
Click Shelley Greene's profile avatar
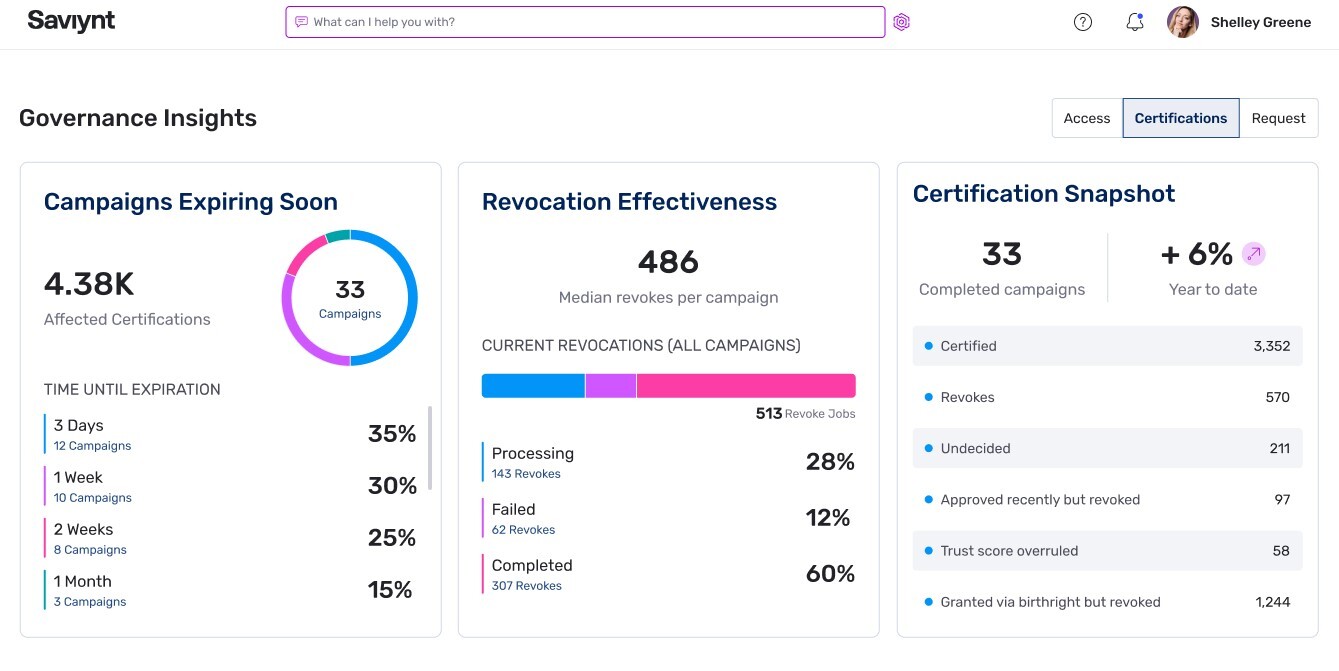pyautogui.click(x=1182, y=21)
